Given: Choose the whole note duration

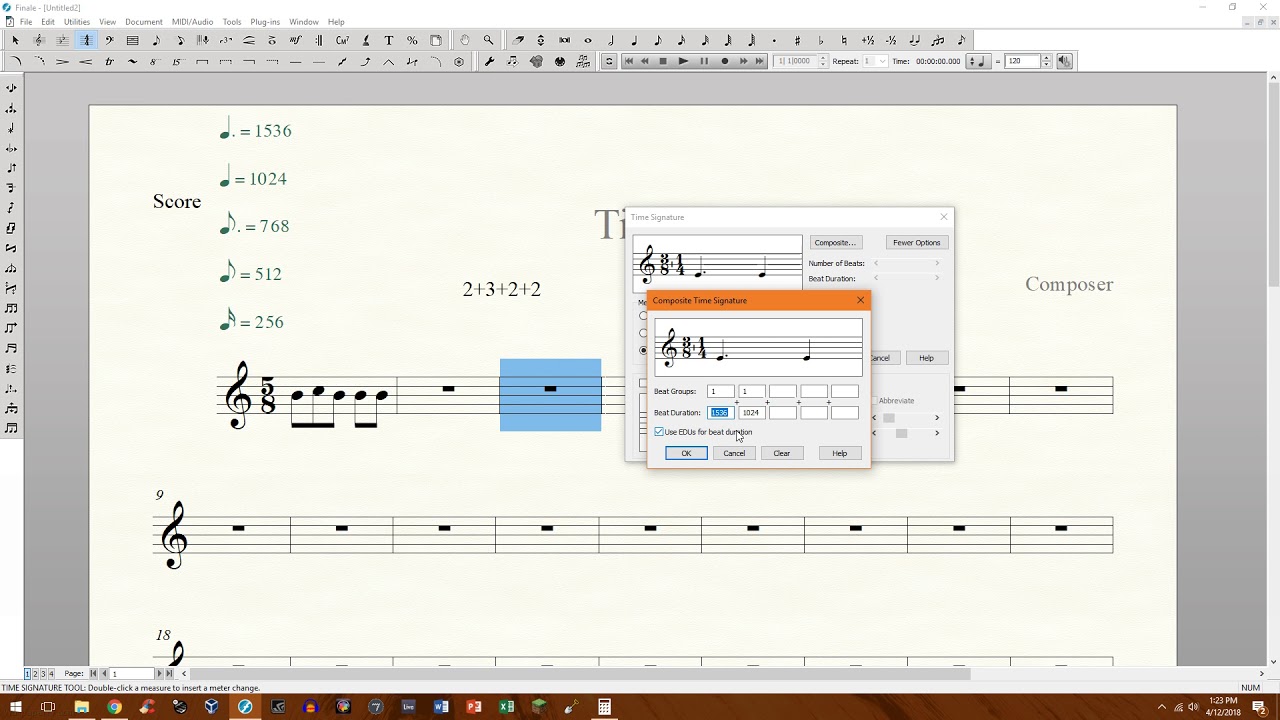Looking at the screenshot, I should tap(588, 40).
